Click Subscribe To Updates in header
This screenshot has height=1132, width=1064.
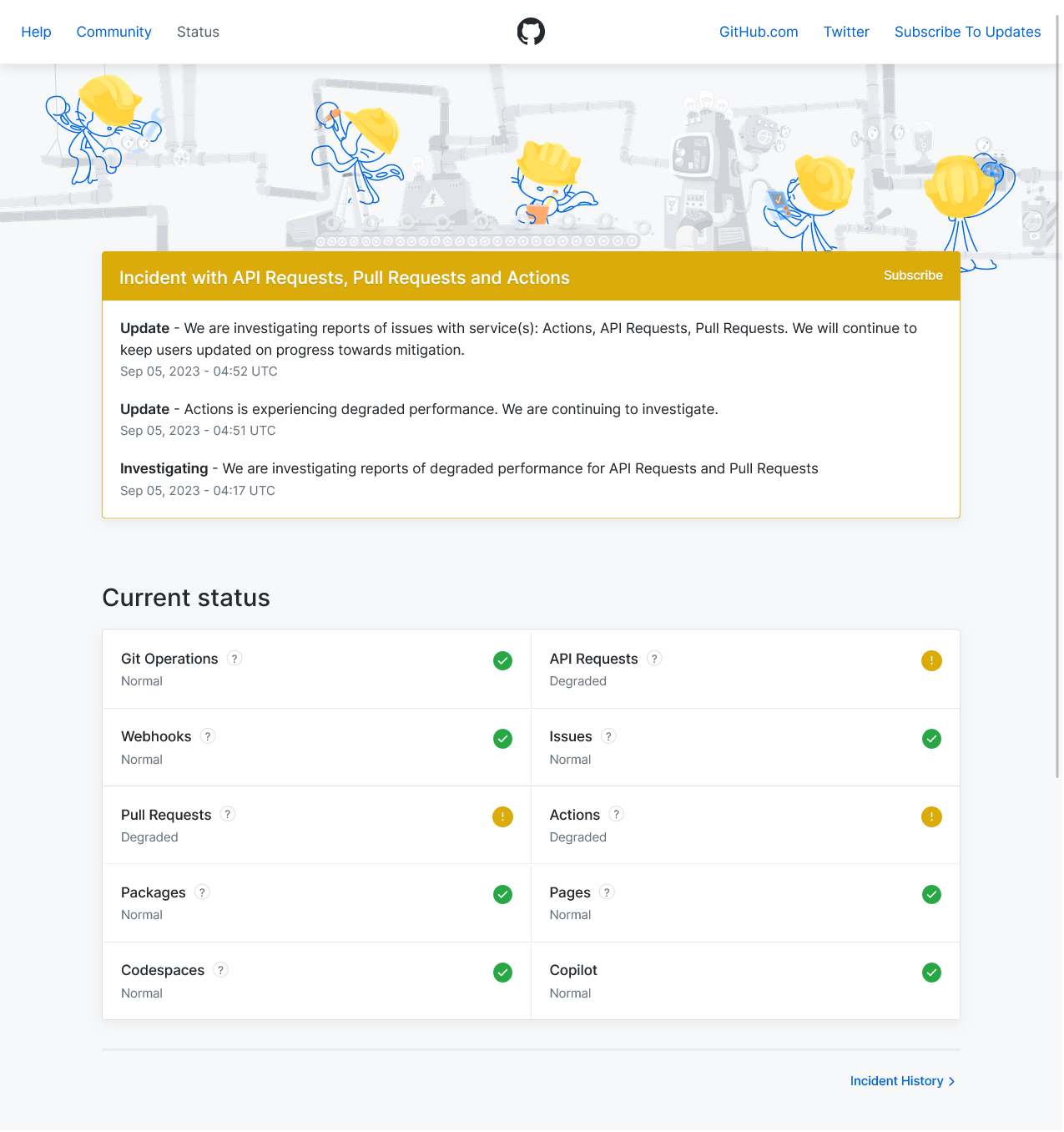pos(967,32)
